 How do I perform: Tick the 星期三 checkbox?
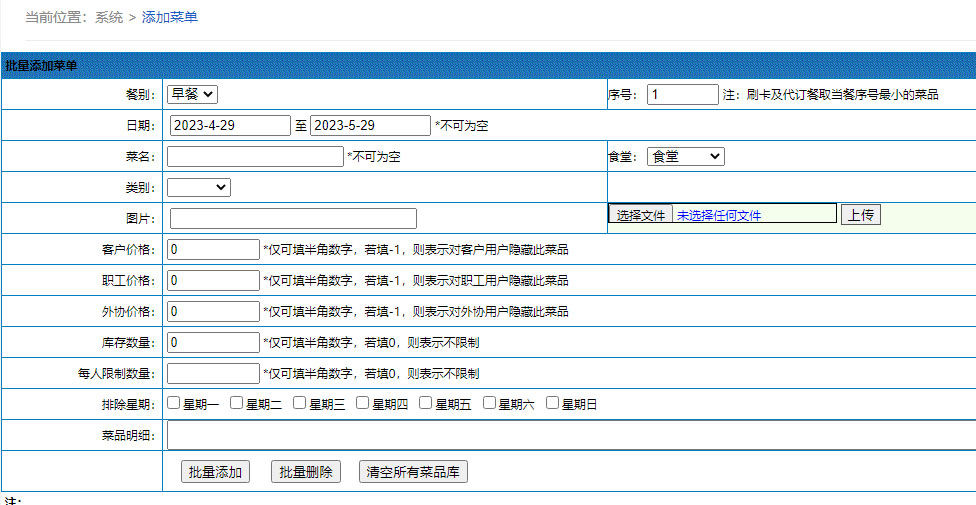(300, 404)
